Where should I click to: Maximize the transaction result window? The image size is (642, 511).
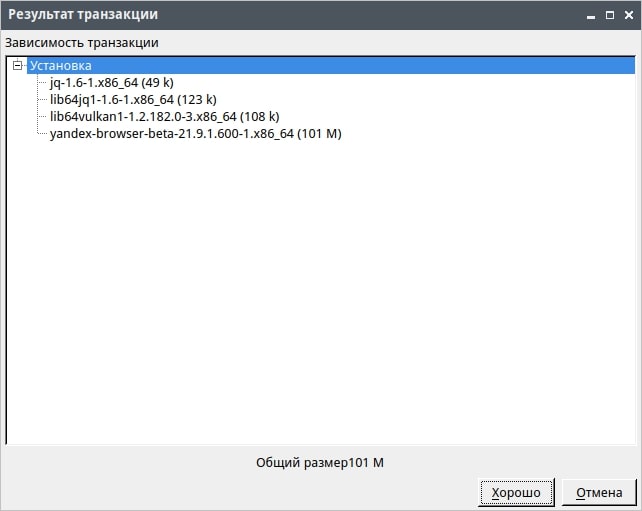[609, 16]
